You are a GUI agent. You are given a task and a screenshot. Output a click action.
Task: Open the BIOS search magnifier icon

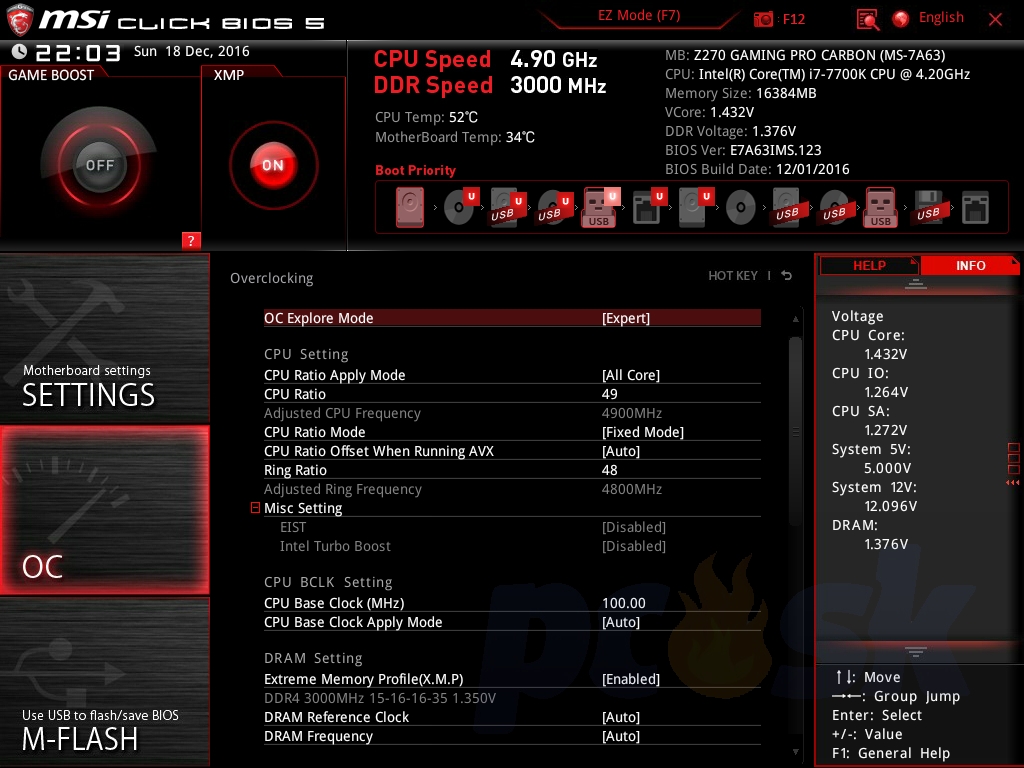868,19
